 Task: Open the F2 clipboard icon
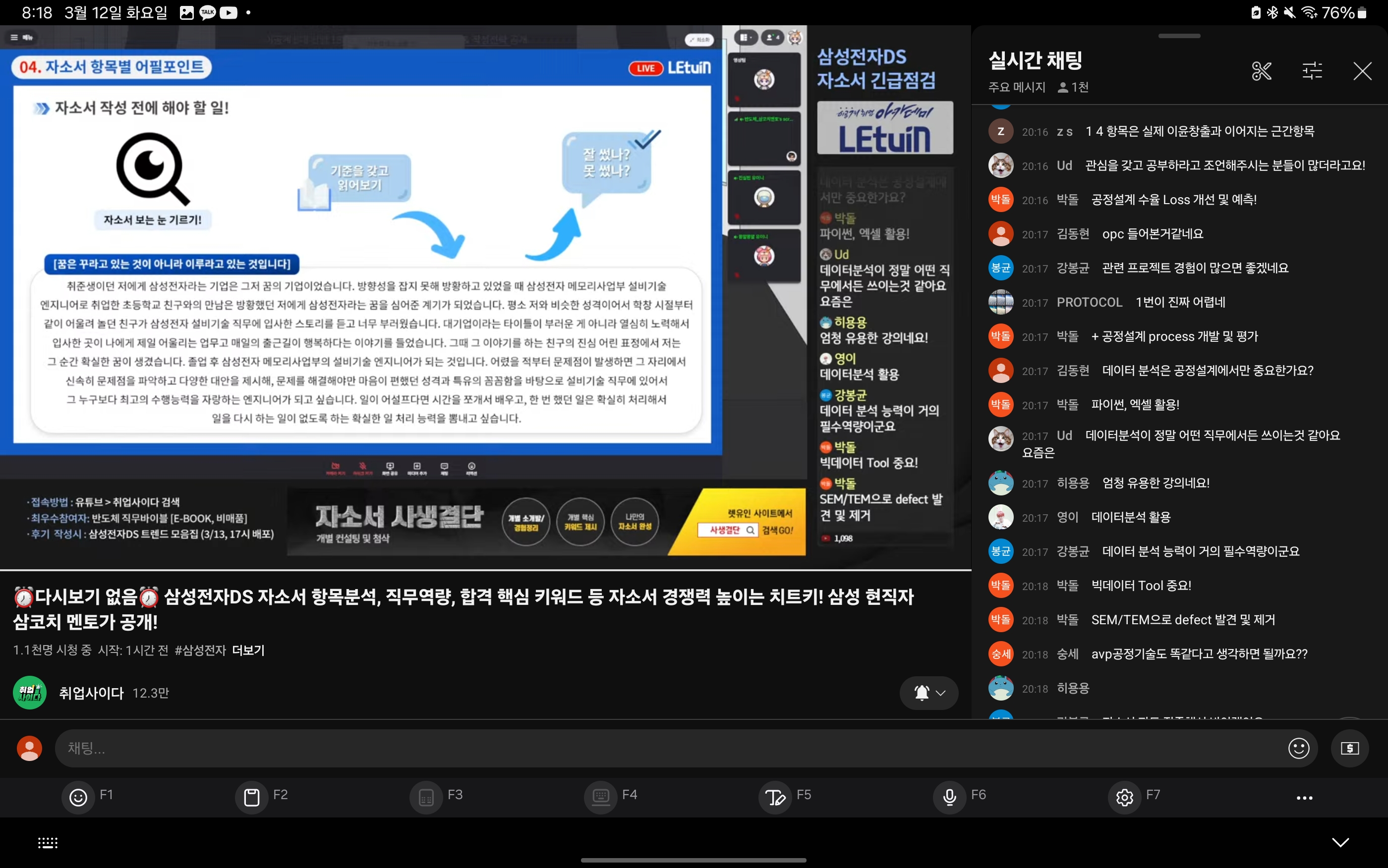pos(251,797)
